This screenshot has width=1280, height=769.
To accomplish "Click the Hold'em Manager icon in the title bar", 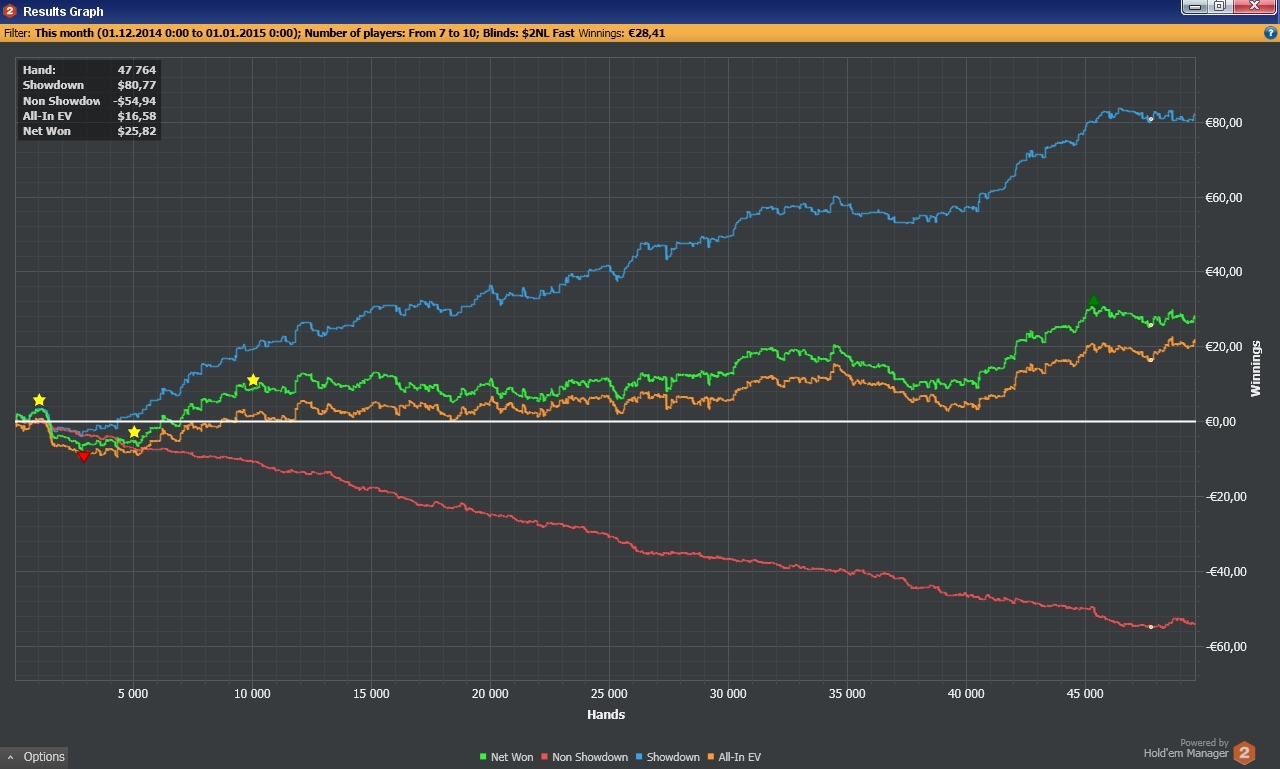I will click(x=10, y=10).
